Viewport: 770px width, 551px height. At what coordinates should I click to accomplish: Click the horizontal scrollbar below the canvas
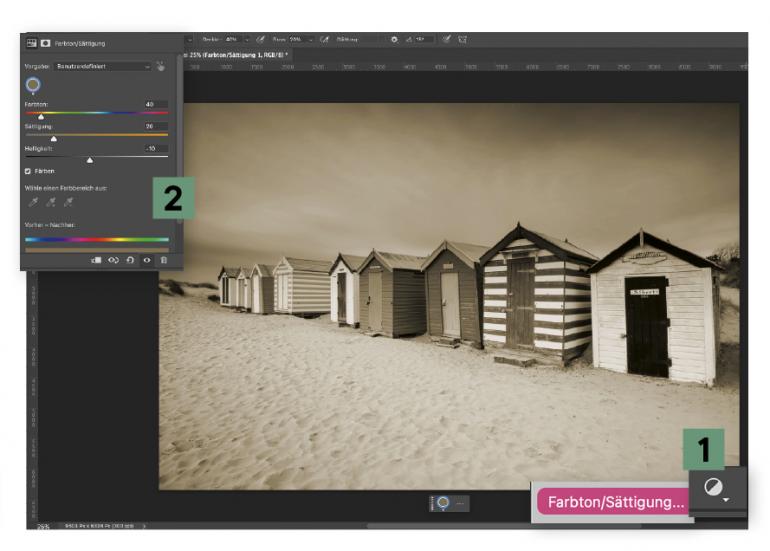point(504,526)
